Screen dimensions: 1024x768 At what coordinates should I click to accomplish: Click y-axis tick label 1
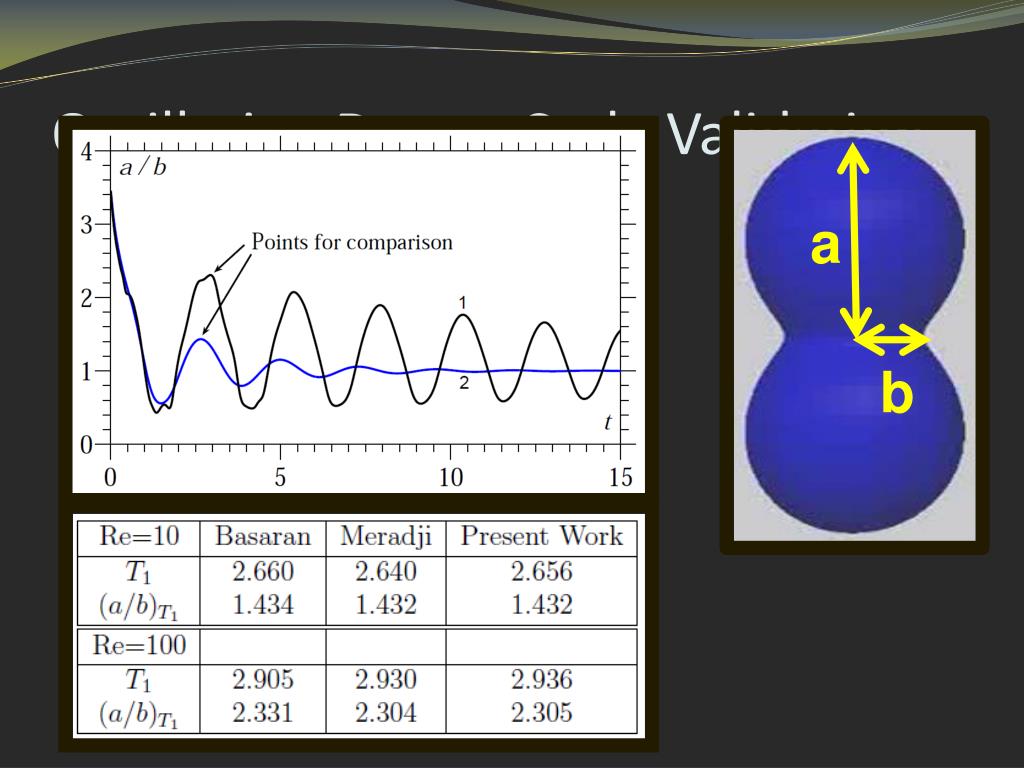(87, 372)
